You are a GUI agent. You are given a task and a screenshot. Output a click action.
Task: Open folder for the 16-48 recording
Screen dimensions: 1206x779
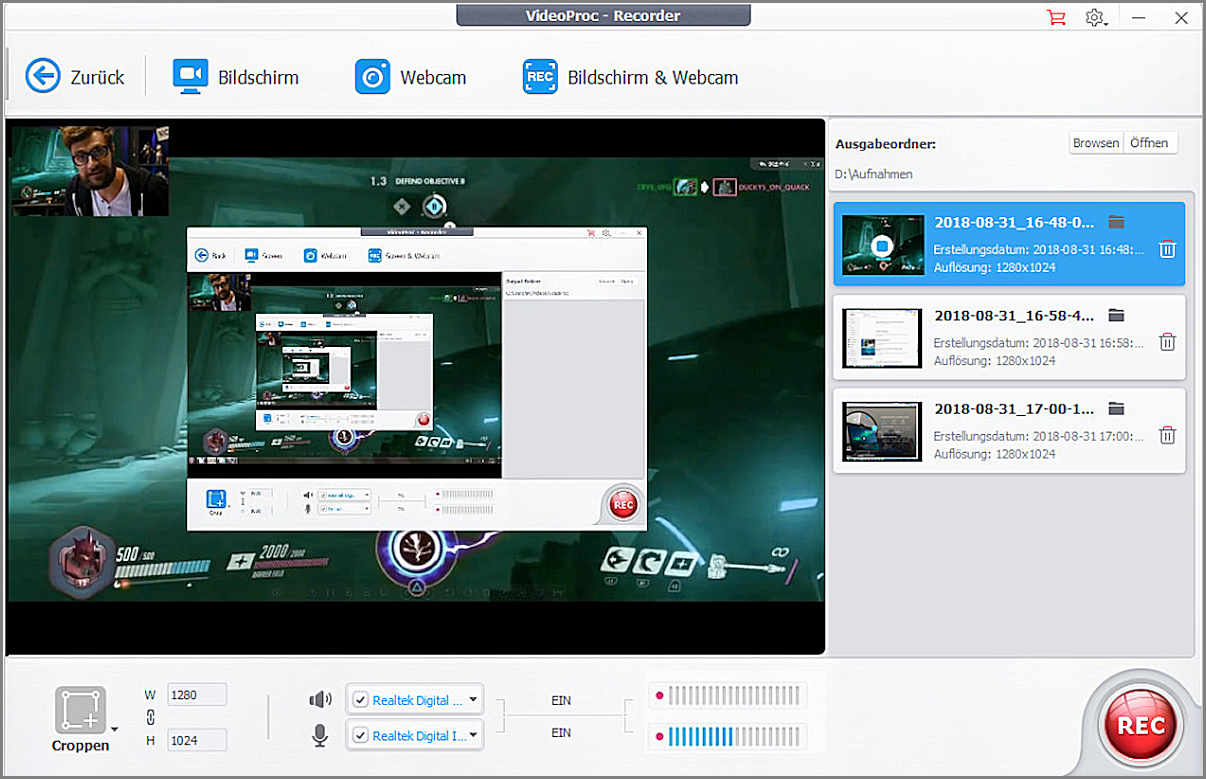(x=1117, y=222)
